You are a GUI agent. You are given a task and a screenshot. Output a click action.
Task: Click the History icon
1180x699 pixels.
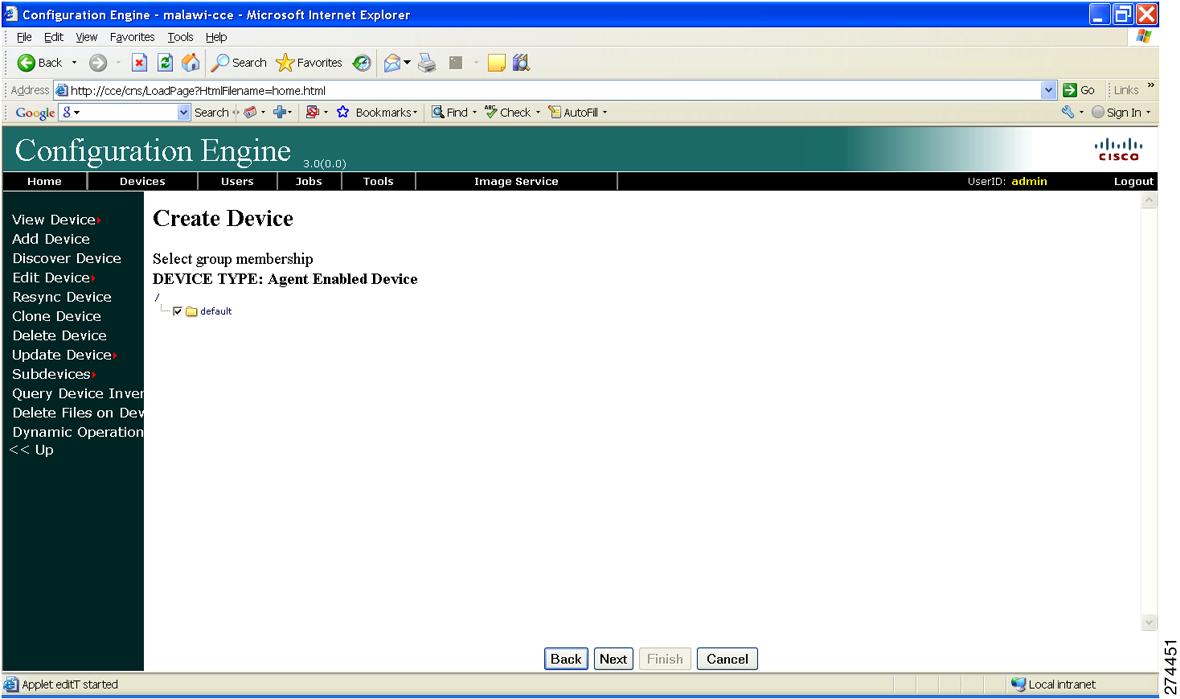[362, 62]
